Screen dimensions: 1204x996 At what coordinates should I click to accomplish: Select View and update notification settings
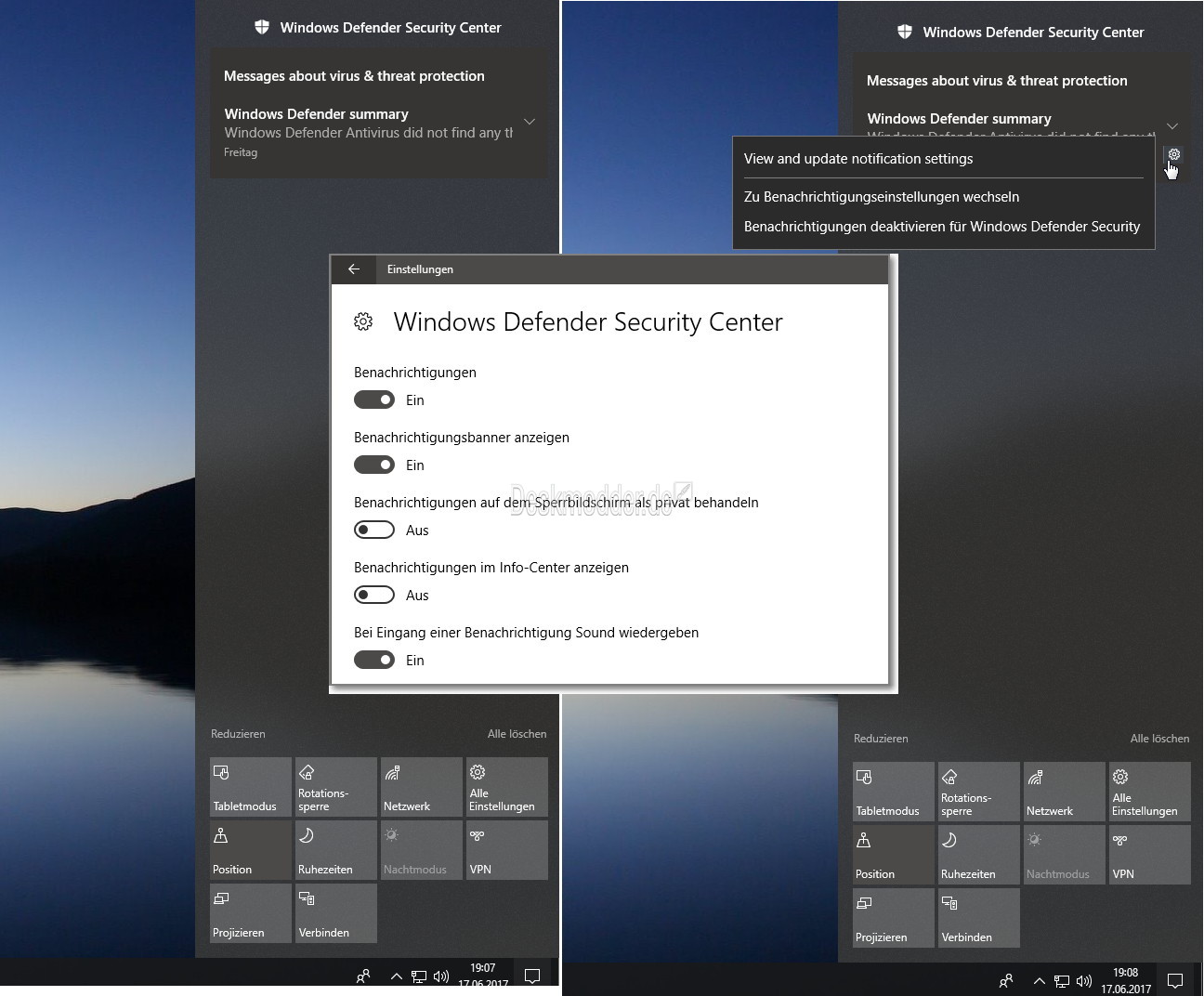click(858, 159)
